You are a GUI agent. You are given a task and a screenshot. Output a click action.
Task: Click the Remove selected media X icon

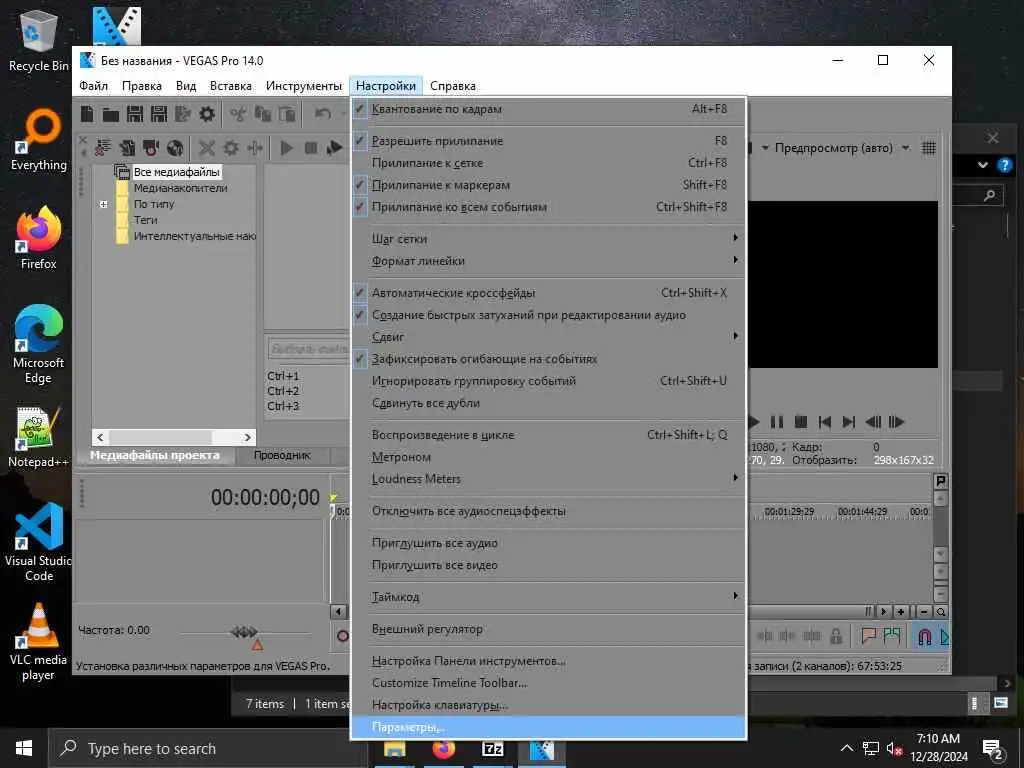[x=207, y=148]
